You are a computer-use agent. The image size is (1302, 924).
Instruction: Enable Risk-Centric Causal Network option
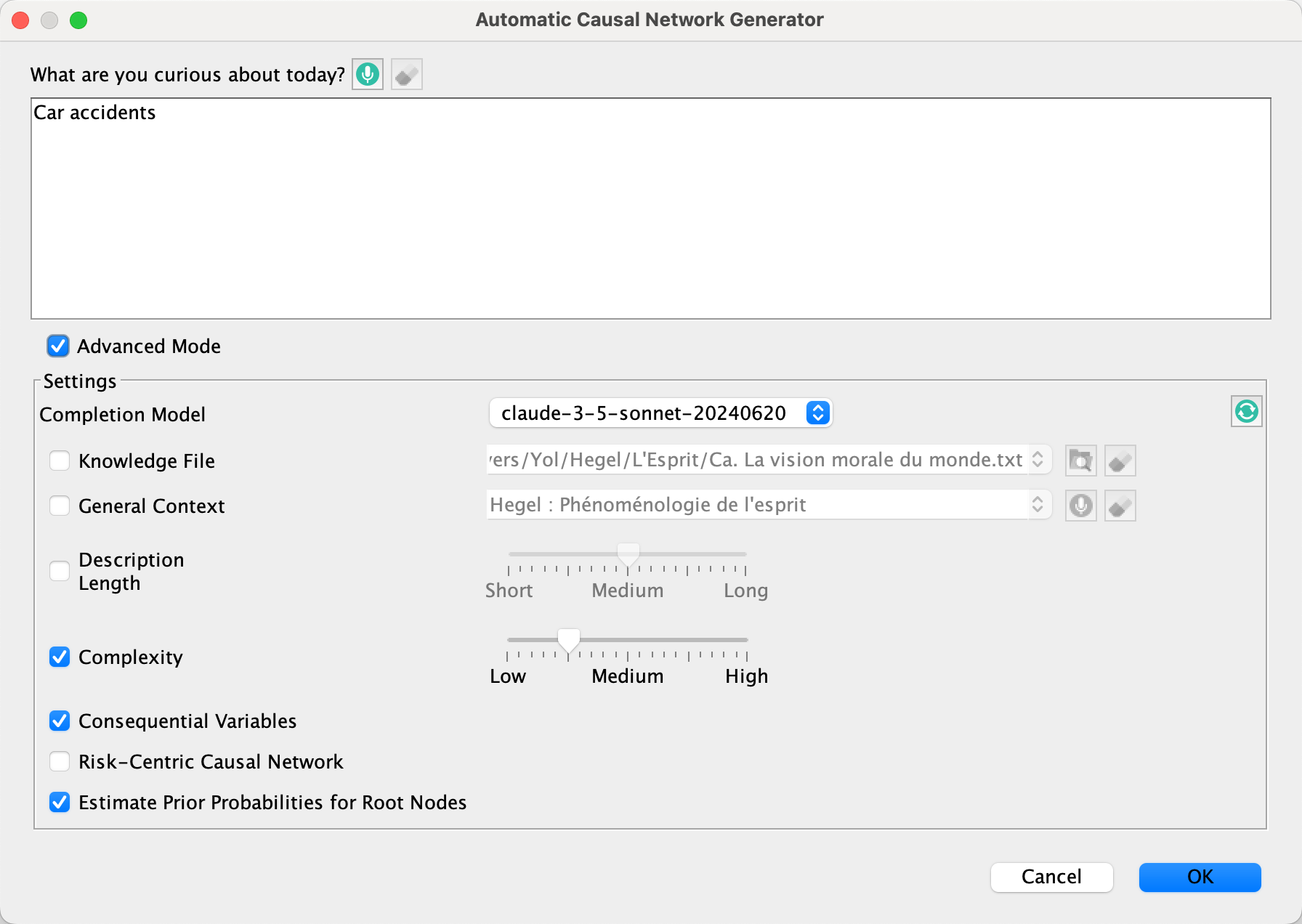coord(60,761)
